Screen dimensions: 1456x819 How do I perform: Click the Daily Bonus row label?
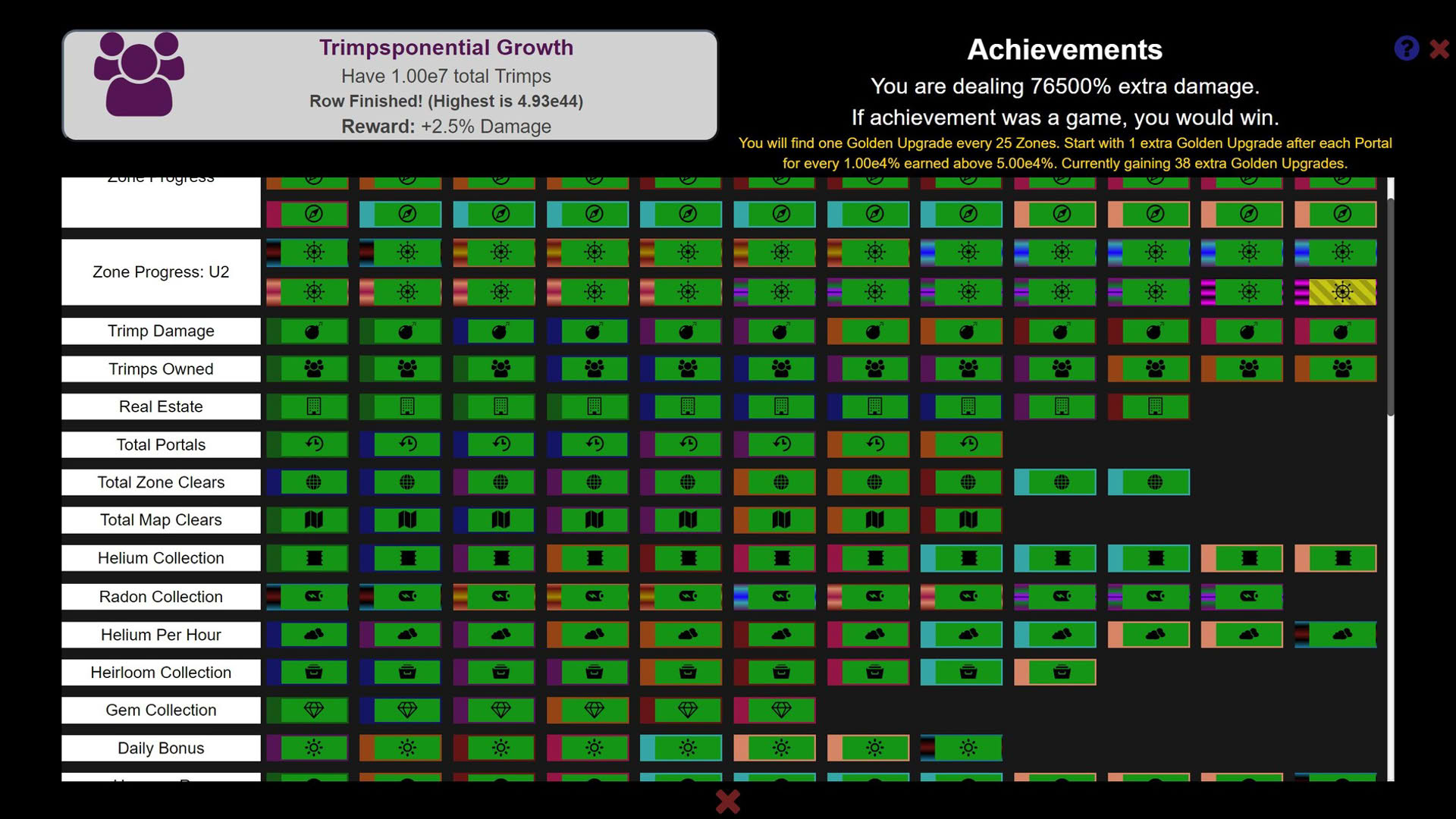[161, 748]
